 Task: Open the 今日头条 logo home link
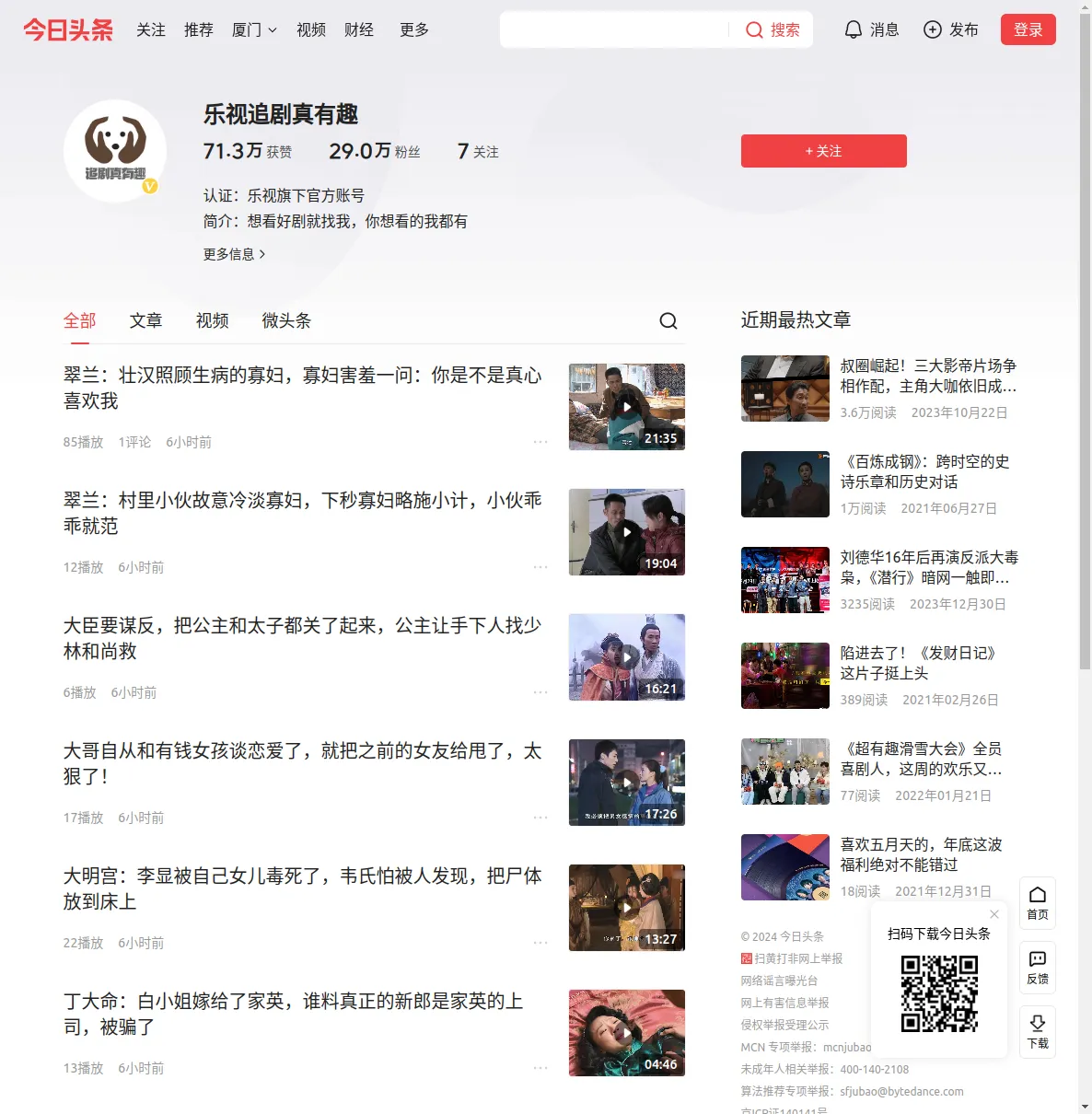click(68, 29)
